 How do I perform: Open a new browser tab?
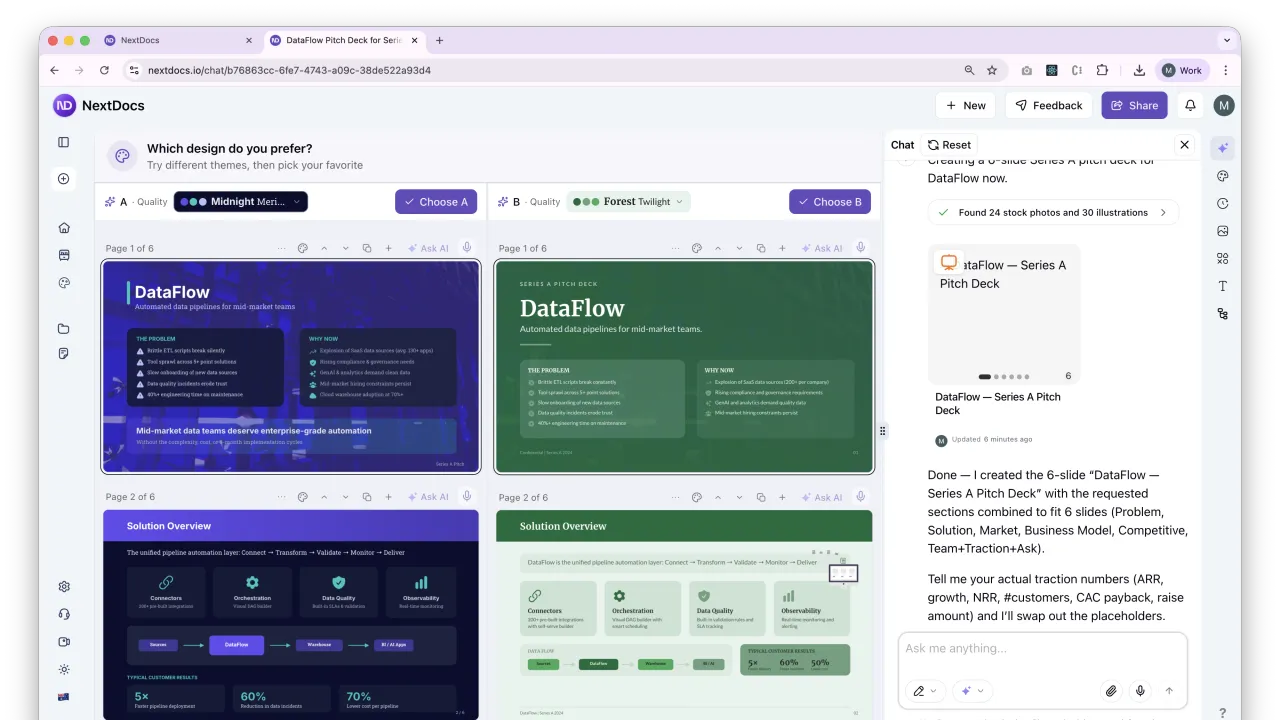coord(439,41)
